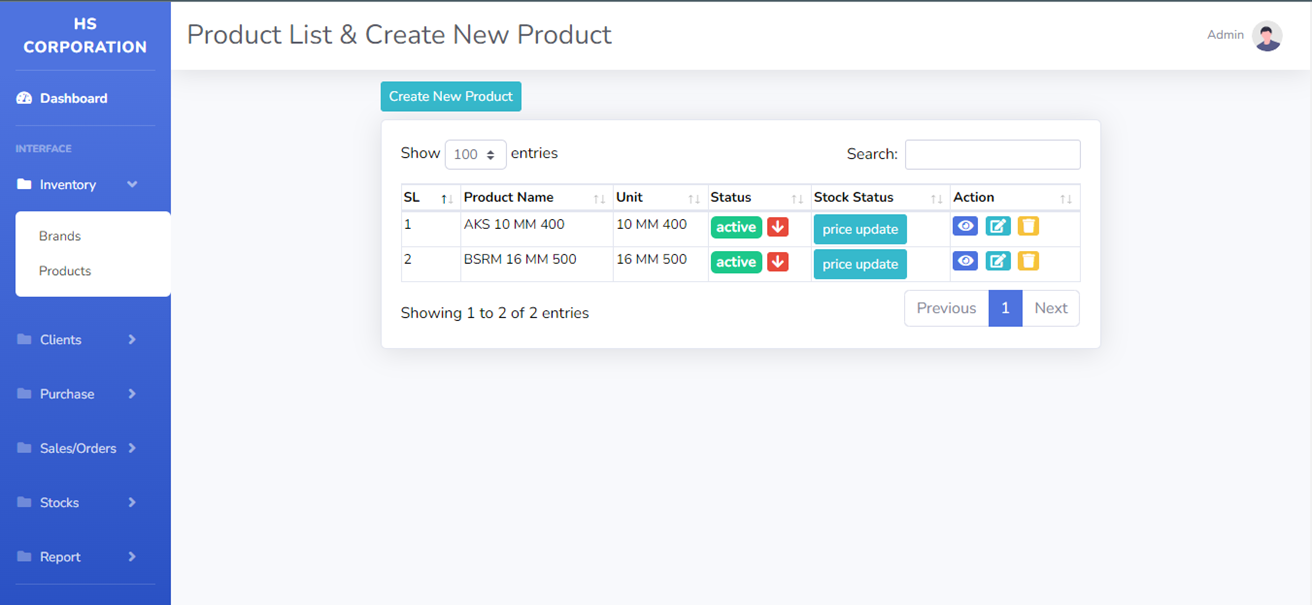The width and height of the screenshot is (1312, 605).
Task: Open Products submenu item
Action: click(x=65, y=271)
